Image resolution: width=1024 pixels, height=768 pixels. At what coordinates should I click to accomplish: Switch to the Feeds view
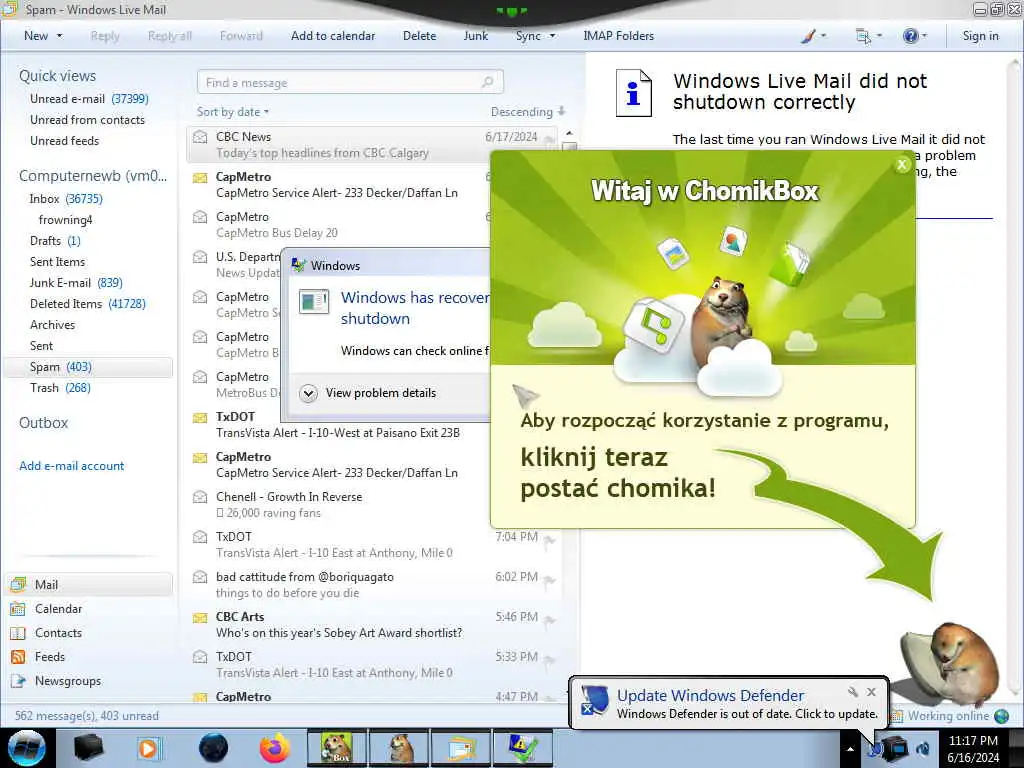[x=50, y=657]
